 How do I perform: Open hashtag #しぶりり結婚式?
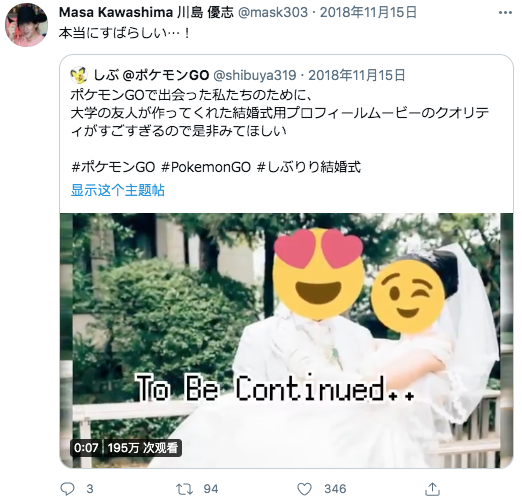(309, 167)
